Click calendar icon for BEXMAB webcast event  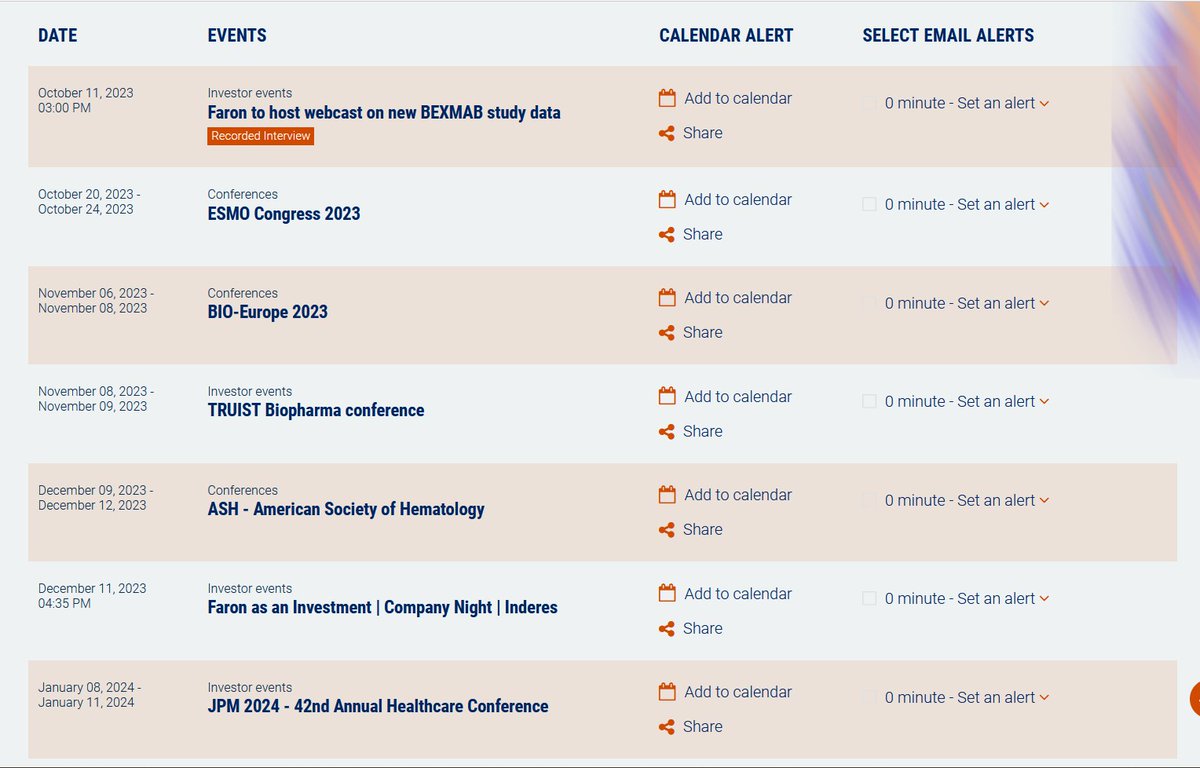(x=667, y=98)
